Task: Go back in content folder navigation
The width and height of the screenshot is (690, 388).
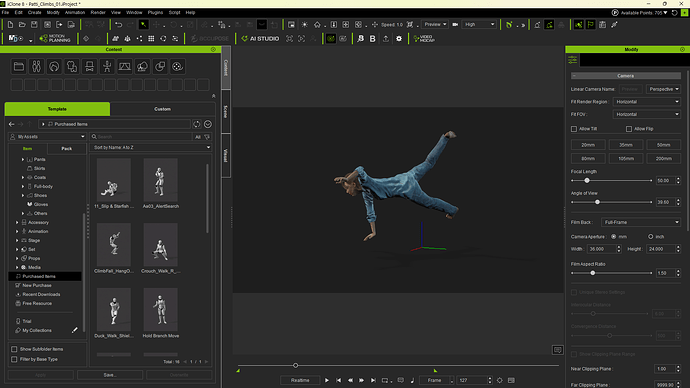Action: click(11, 124)
